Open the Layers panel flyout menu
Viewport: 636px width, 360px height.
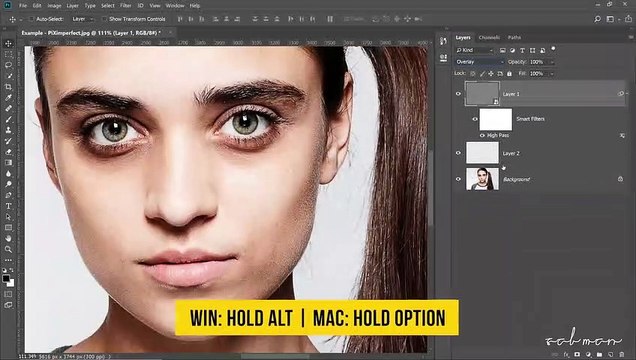click(631, 37)
